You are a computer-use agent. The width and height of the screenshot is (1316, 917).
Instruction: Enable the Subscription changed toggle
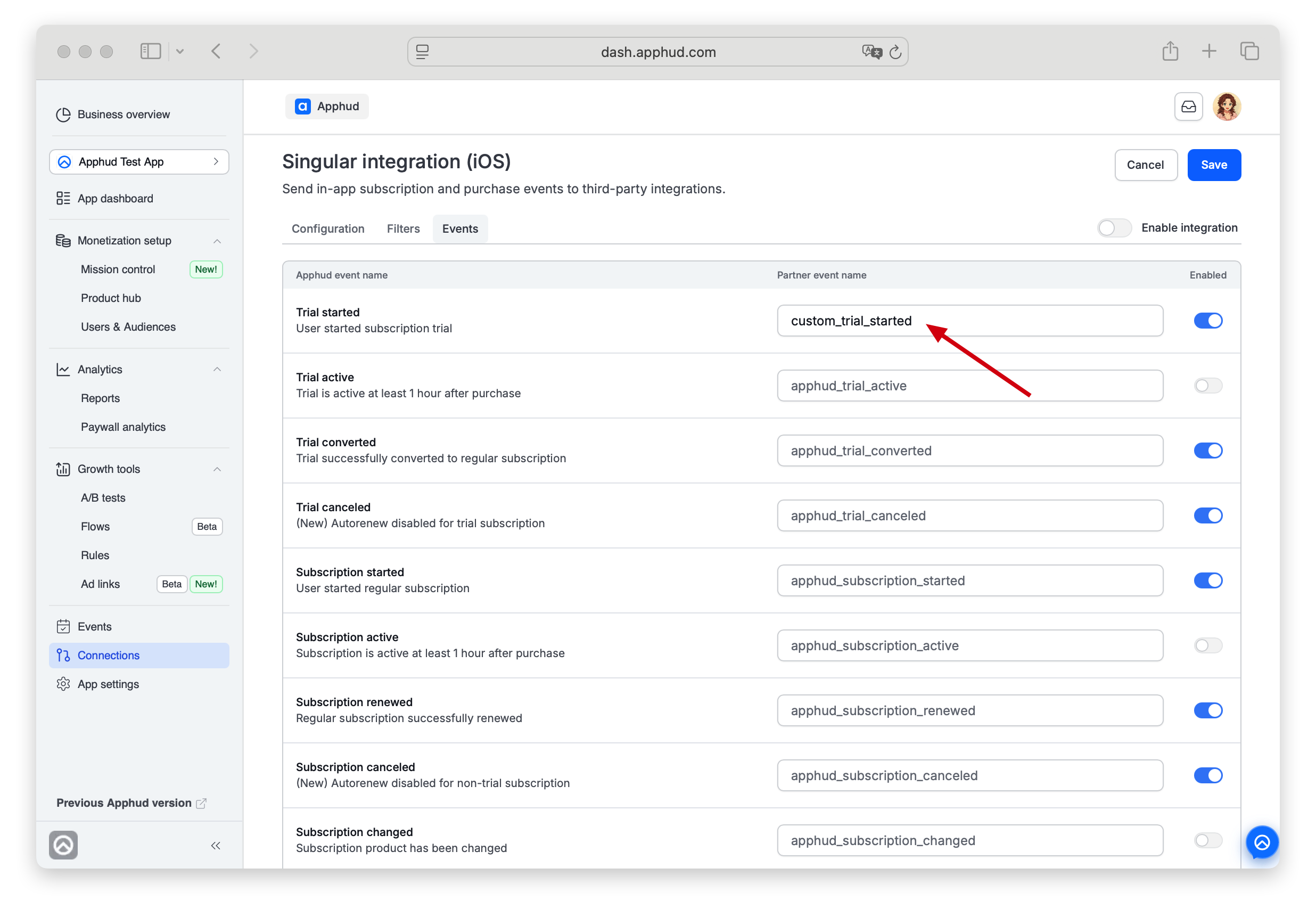(x=1208, y=840)
